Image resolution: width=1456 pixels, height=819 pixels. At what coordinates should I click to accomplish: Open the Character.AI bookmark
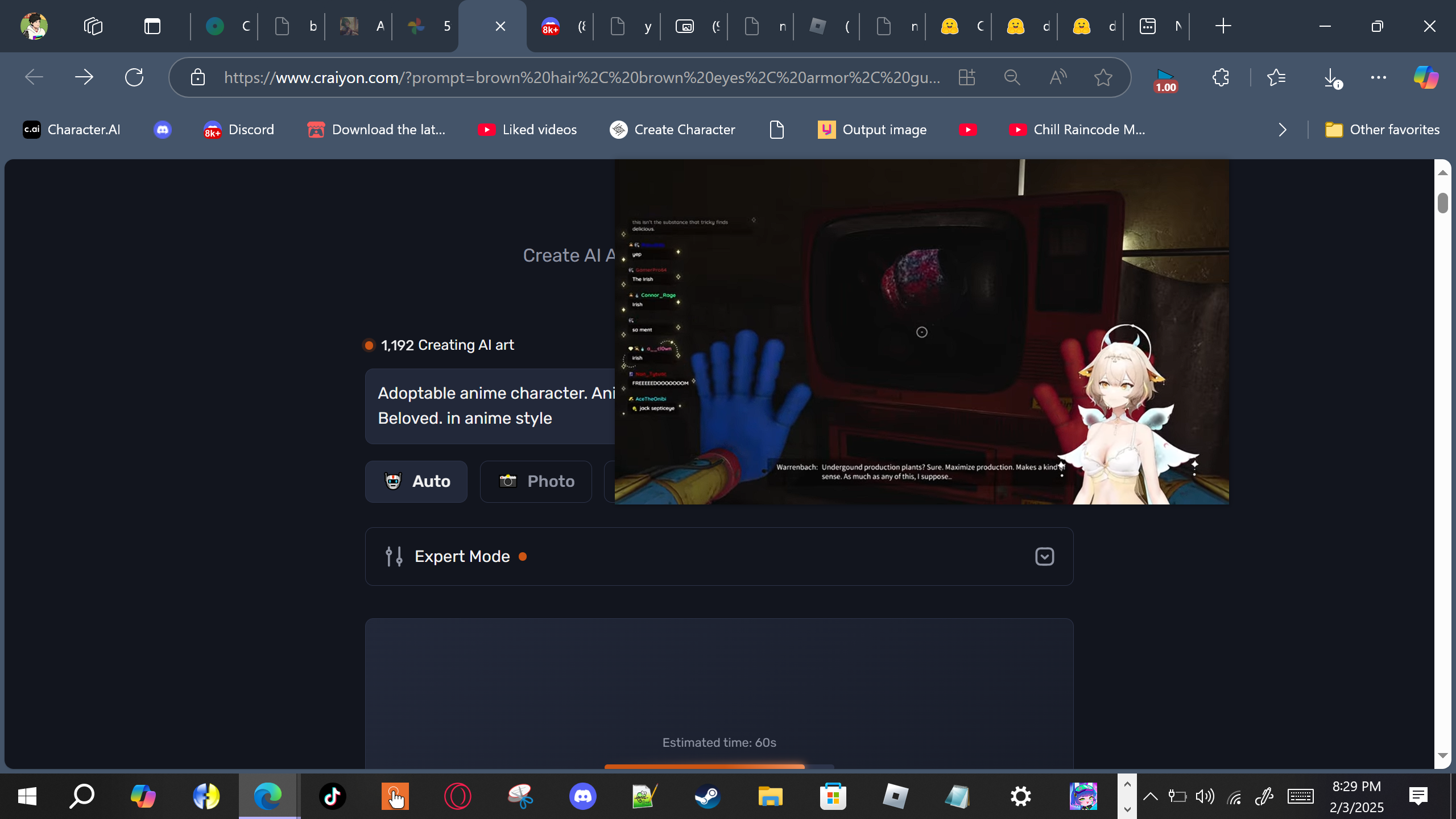72,130
